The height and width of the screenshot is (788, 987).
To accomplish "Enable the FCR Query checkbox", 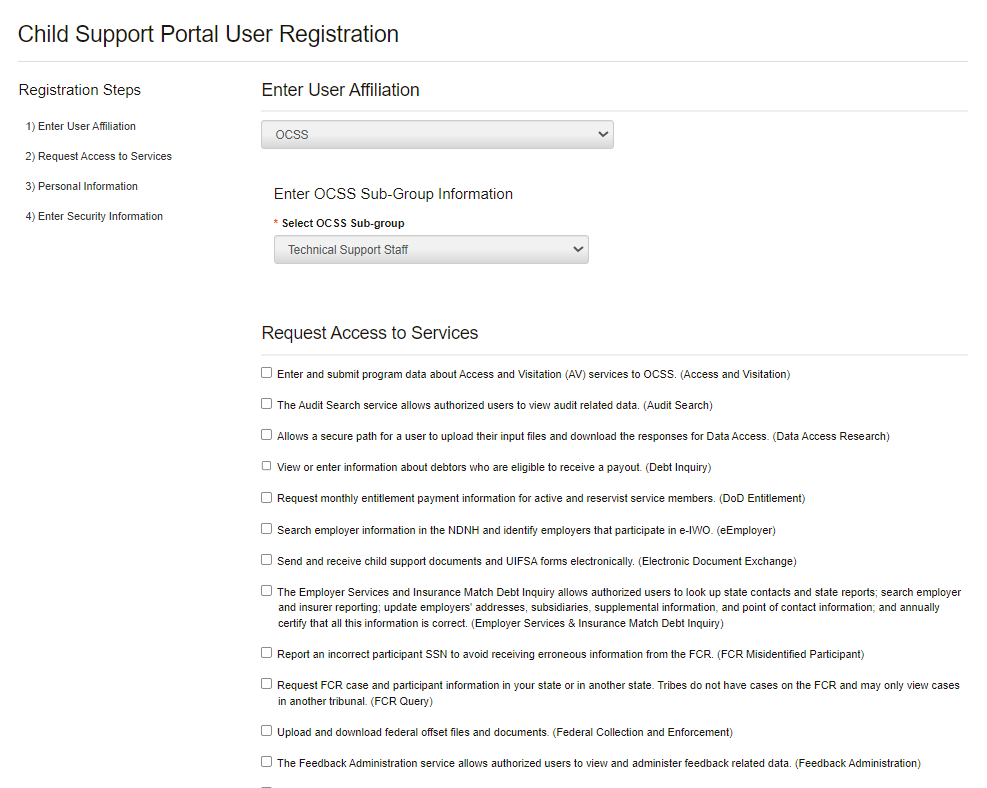I will (267, 684).
